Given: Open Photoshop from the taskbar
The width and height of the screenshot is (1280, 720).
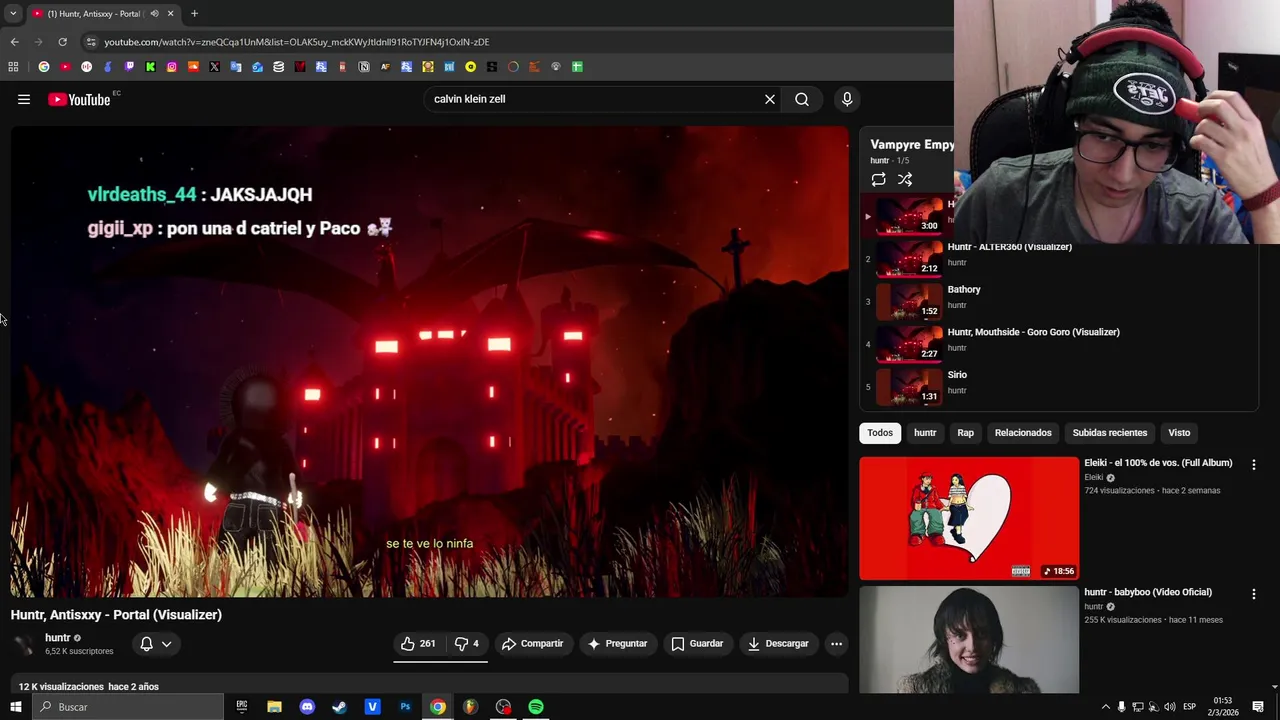Looking at the screenshot, I should tap(405, 707).
